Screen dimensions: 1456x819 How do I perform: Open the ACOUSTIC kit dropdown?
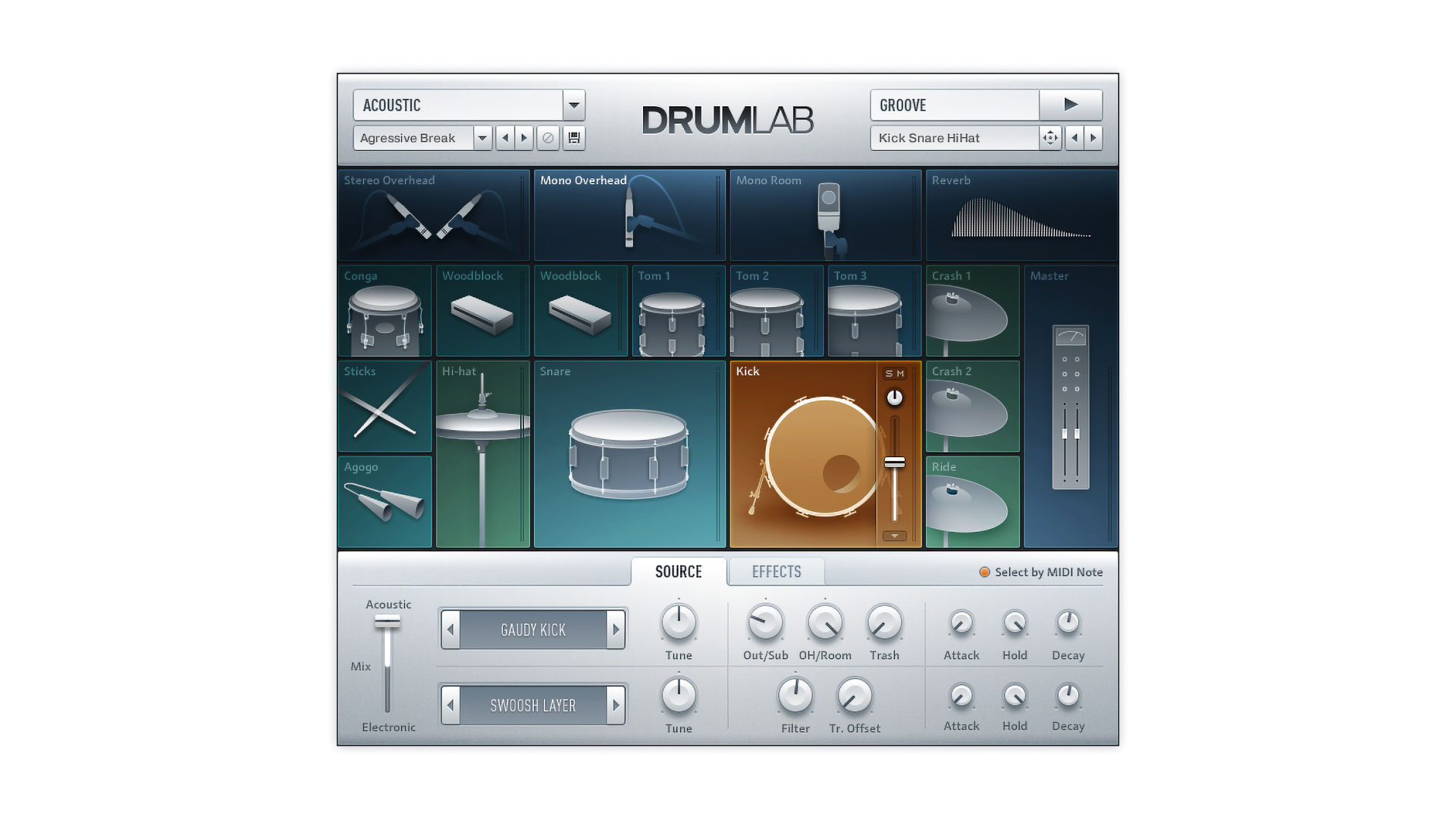(x=574, y=105)
